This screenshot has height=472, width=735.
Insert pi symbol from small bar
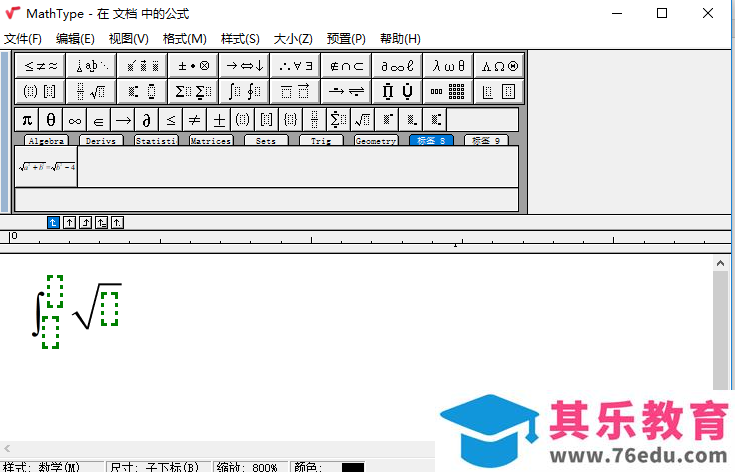[27, 120]
